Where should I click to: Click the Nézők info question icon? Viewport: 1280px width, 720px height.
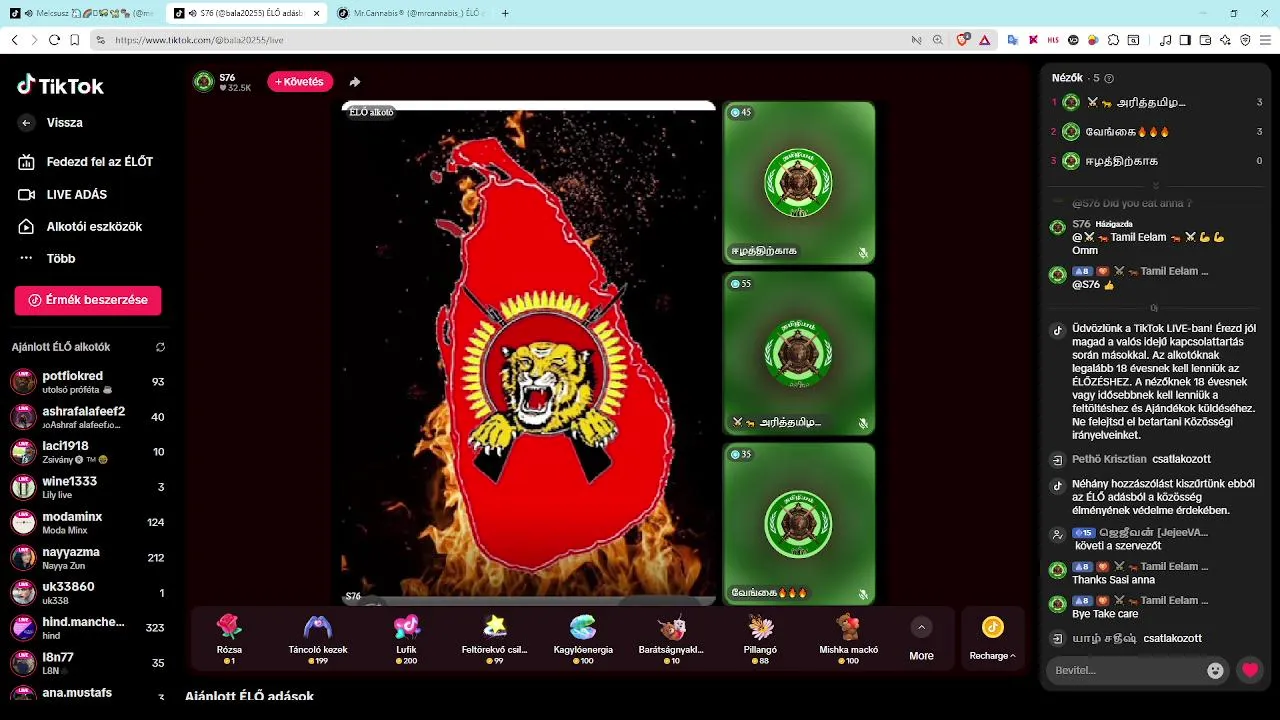[1109, 78]
